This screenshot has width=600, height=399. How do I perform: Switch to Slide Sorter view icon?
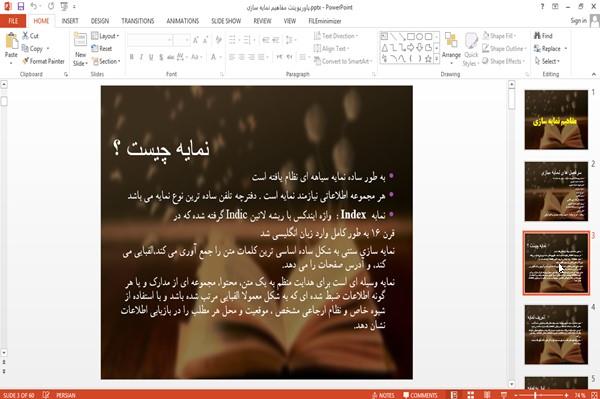[x=470, y=395]
